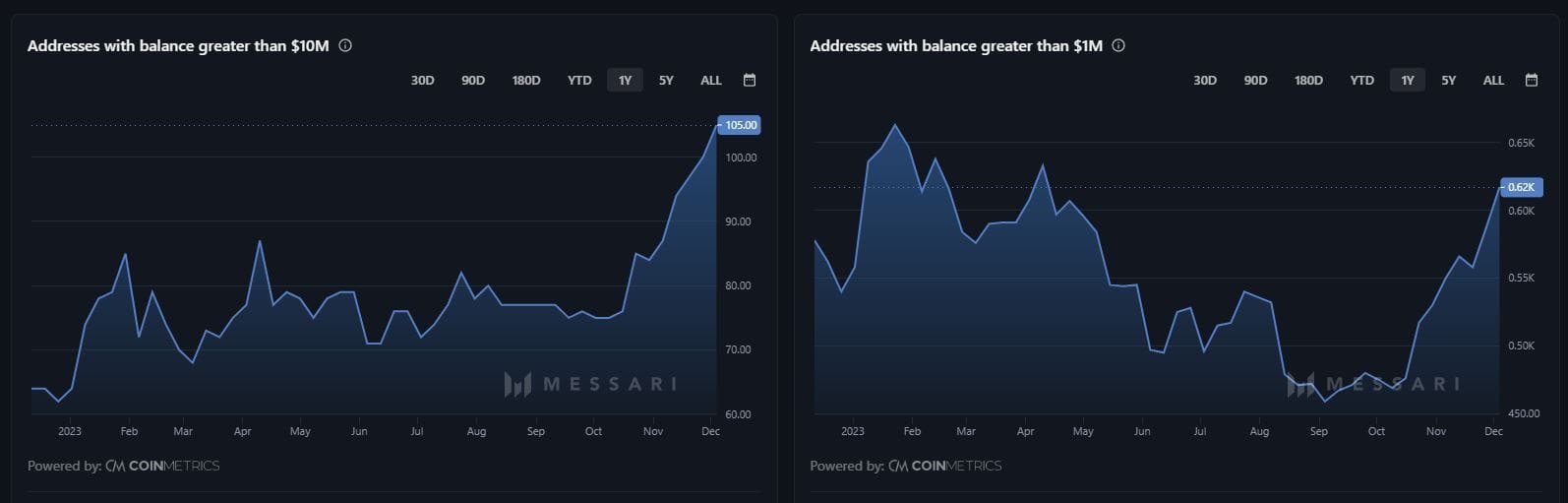This screenshot has width=1568, height=503.
Task: Switch $10M chart to 180D range
Action: coord(526,81)
